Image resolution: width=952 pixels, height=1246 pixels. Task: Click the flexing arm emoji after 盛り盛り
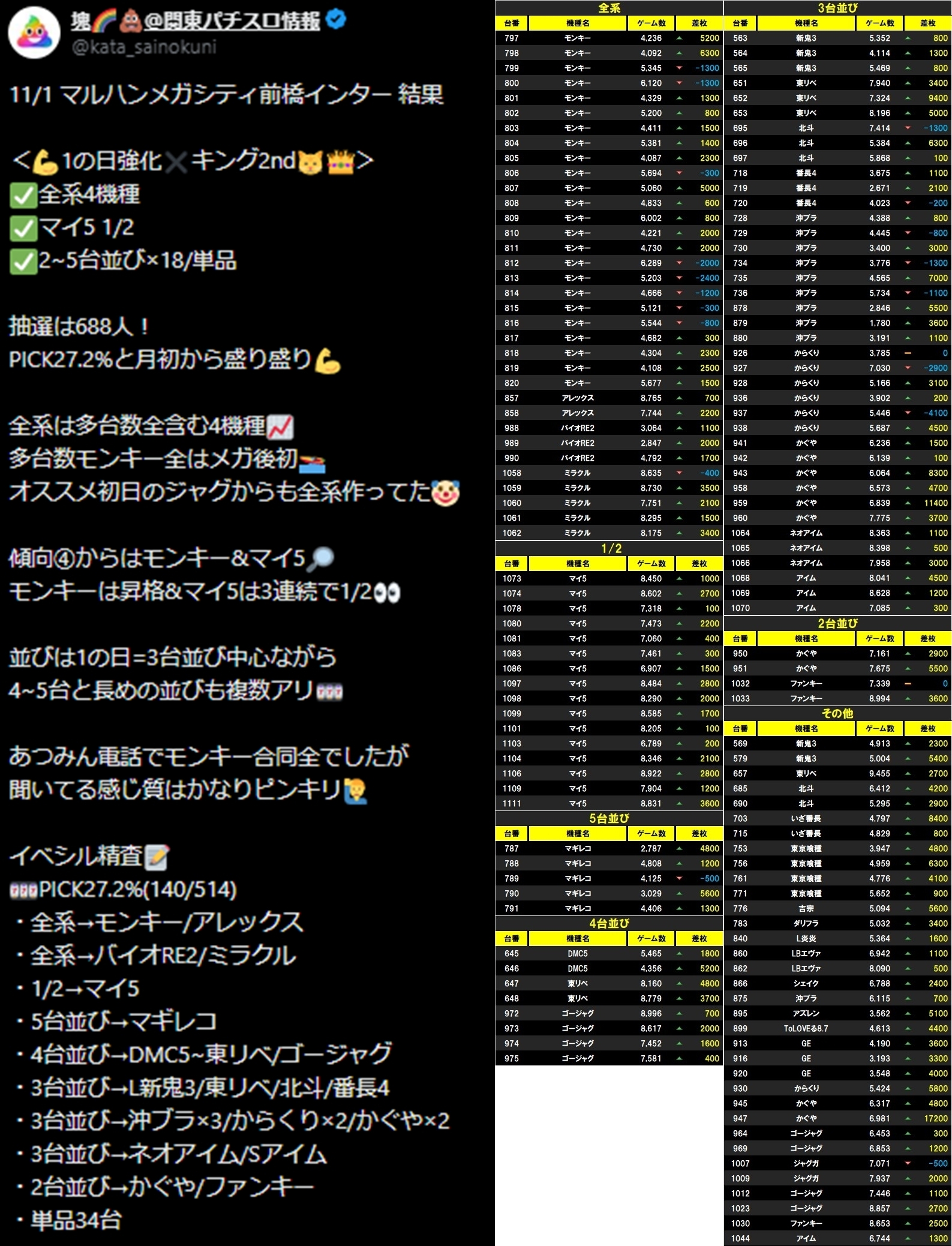tap(327, 360)
